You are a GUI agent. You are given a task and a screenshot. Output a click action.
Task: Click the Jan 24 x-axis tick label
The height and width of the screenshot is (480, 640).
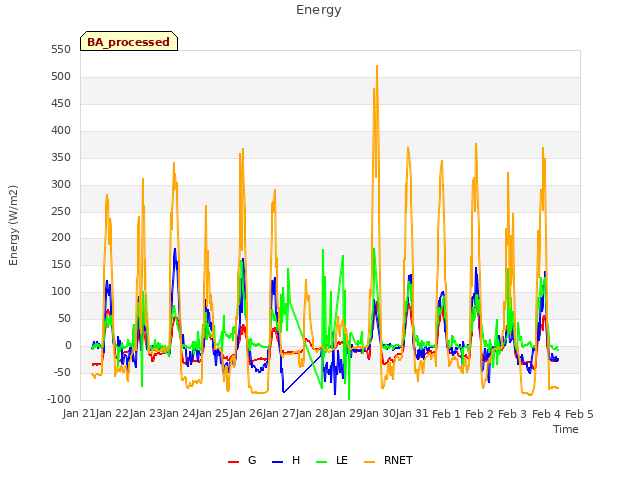coord(179,413)
